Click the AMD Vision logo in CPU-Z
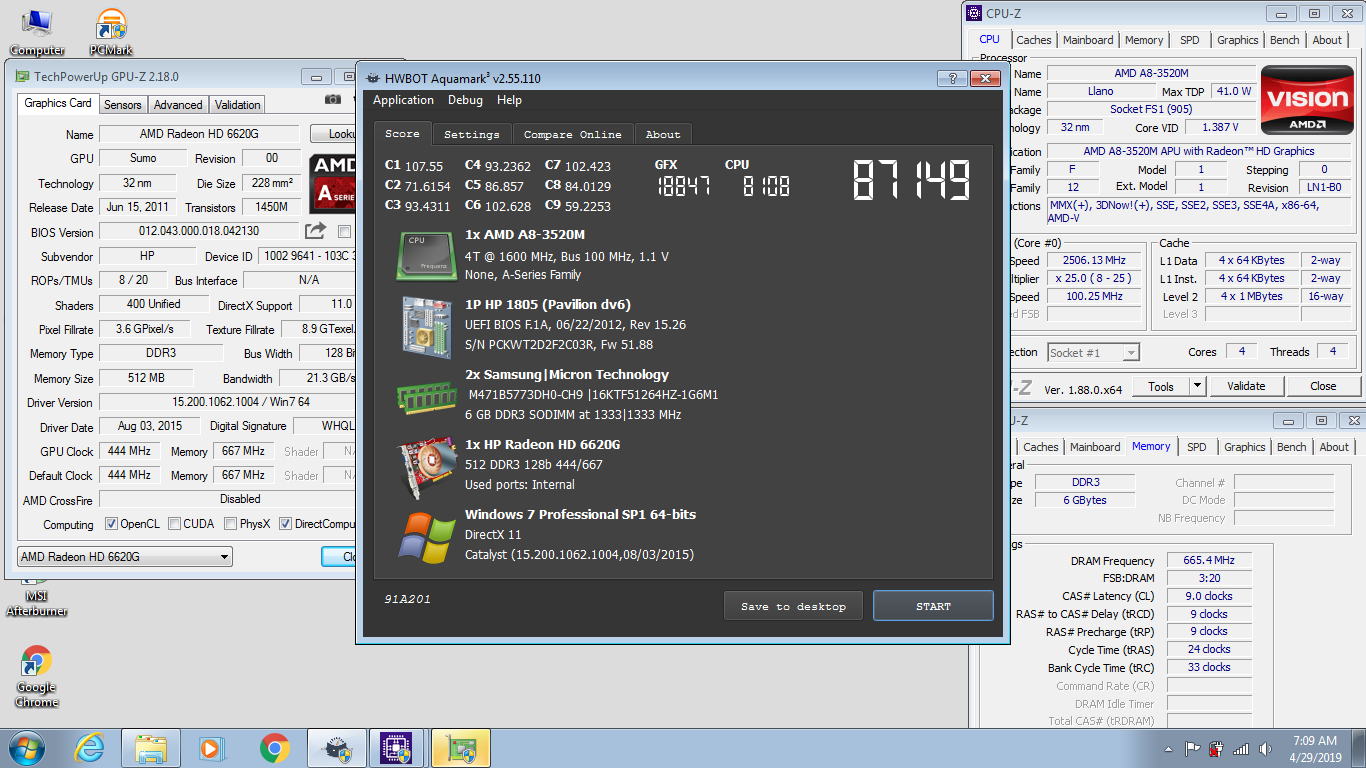This screenshot has width=1366, height=768. click(1308, 101)
